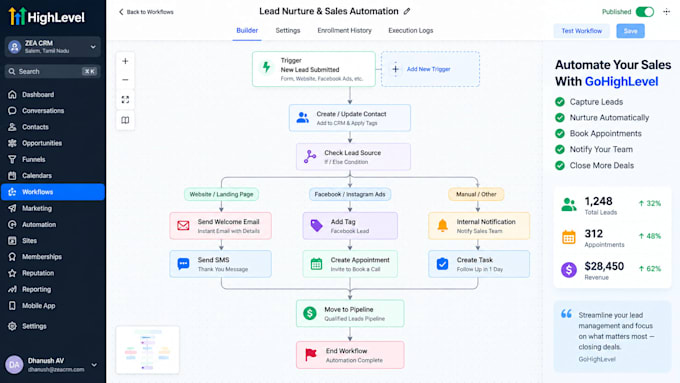This screenshot has width=680, height=383.
Task: Open Conversations in the sidebar
Action: [52, 111]
